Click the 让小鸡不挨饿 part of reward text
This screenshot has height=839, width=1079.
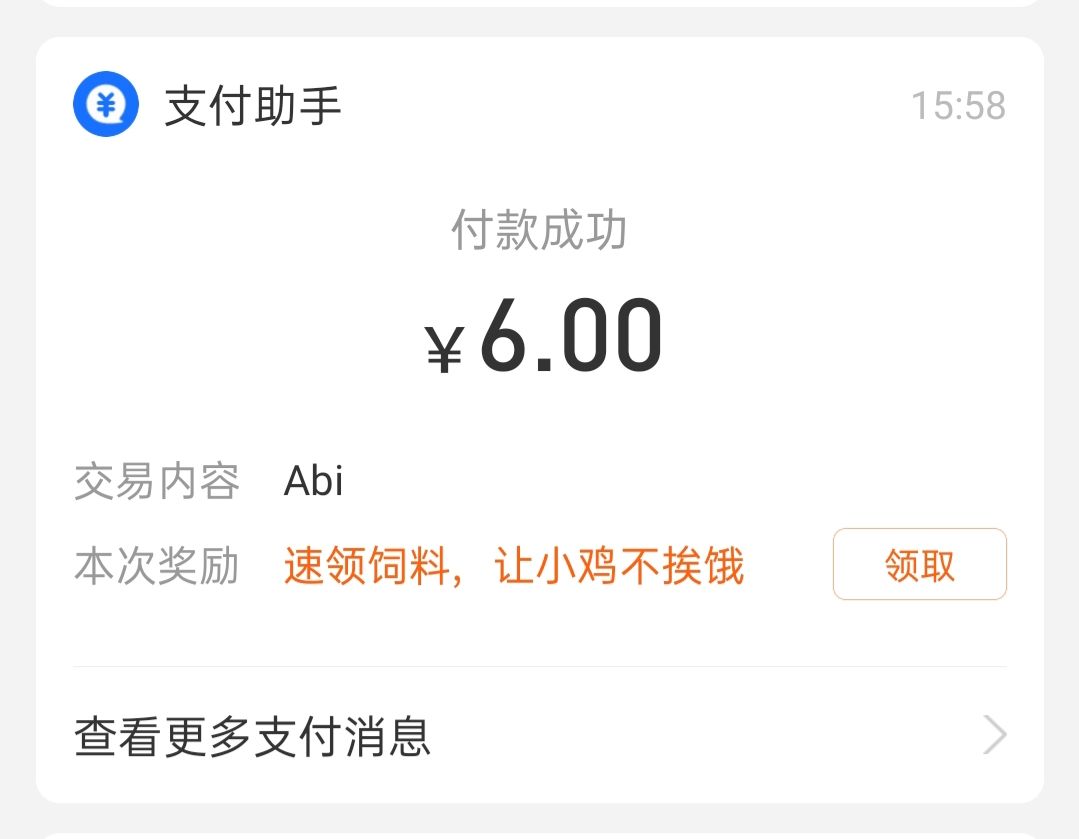click(619, 567)
